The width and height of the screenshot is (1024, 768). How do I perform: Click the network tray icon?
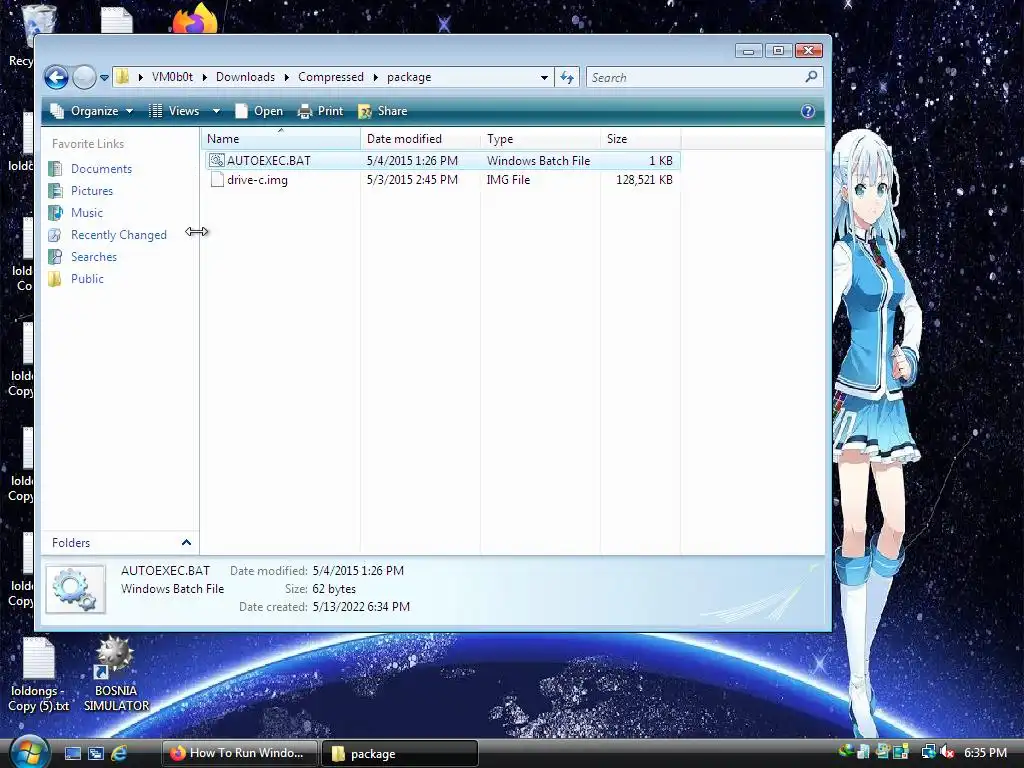pyautogui.click(x=927, y=752)
